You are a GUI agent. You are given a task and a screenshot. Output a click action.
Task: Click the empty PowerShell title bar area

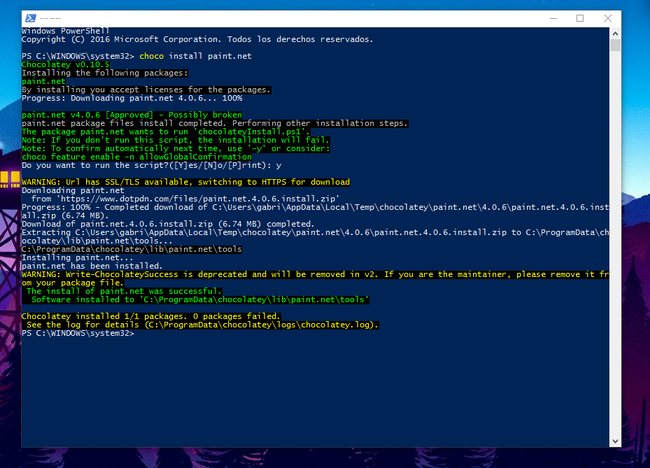(300, 18)
